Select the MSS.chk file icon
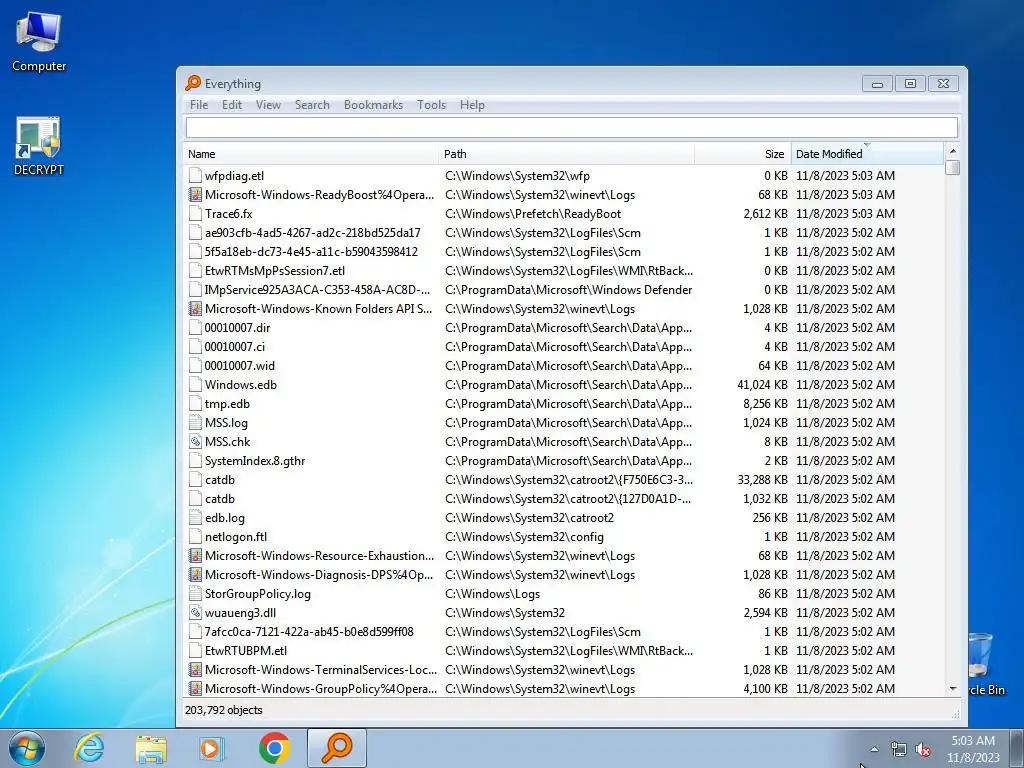 click(195, 441)
